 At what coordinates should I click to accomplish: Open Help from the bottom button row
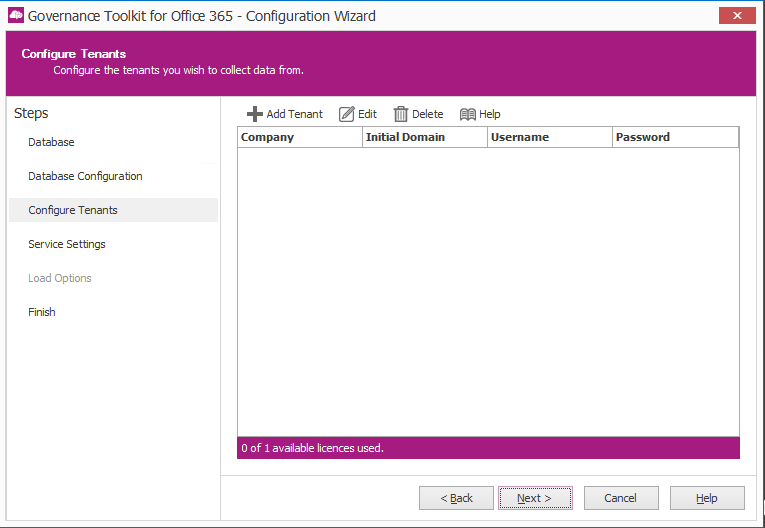click(707, 498)
